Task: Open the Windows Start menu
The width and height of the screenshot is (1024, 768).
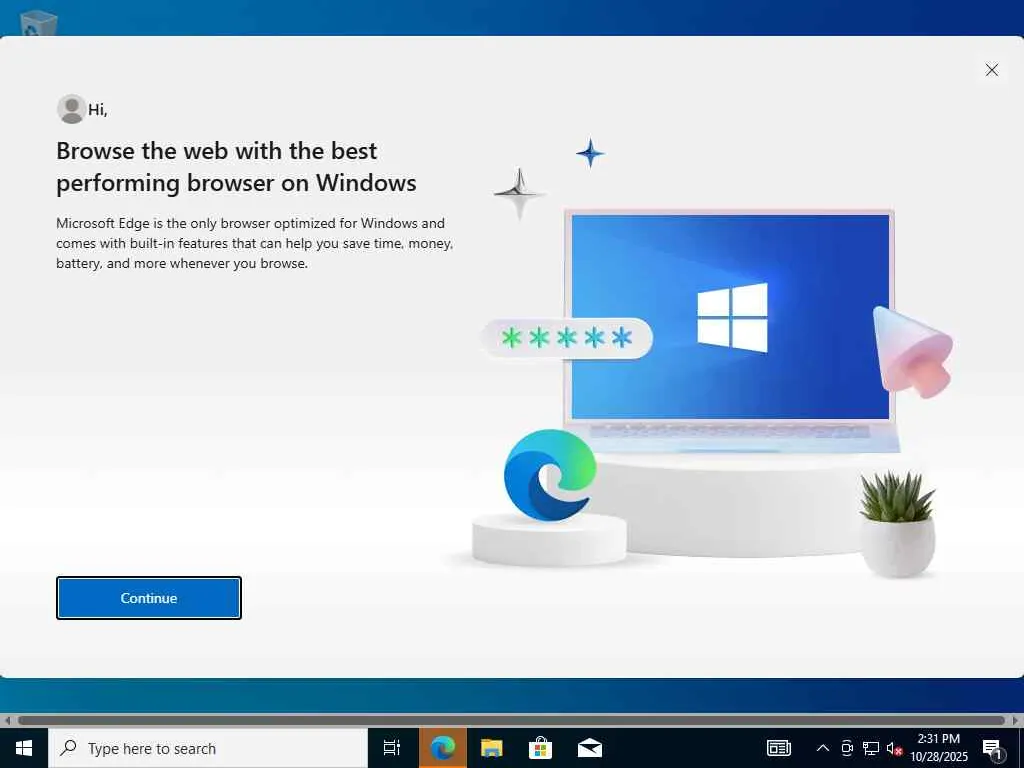Action: pos(24,748)
